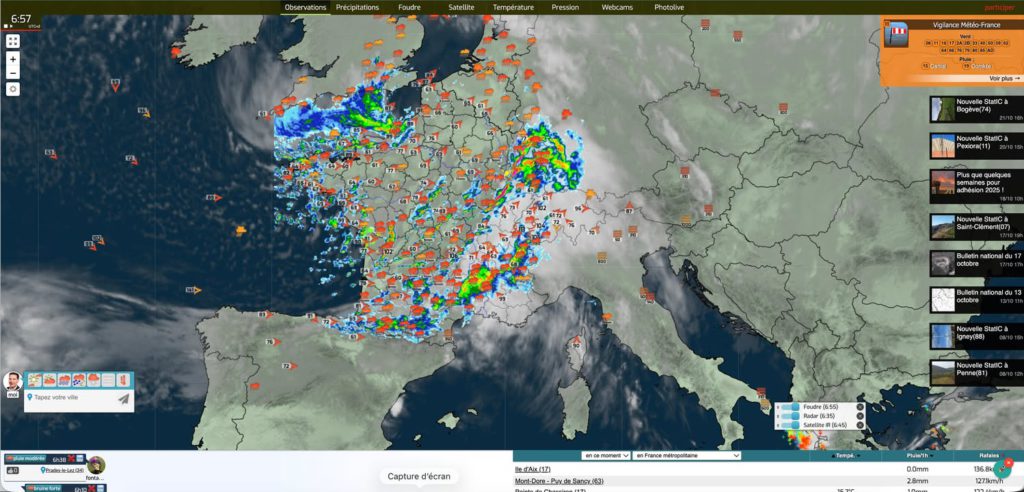Adjust the Radar layer opacity slider

click(790, 416)
